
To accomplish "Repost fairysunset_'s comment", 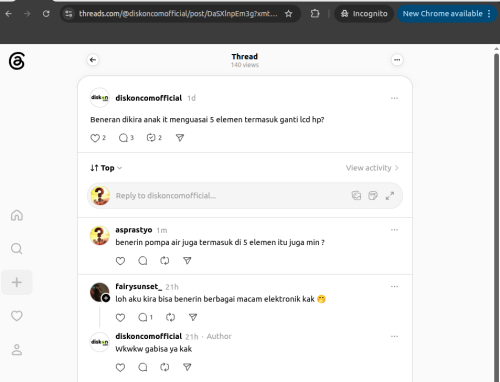I will 170,317.
